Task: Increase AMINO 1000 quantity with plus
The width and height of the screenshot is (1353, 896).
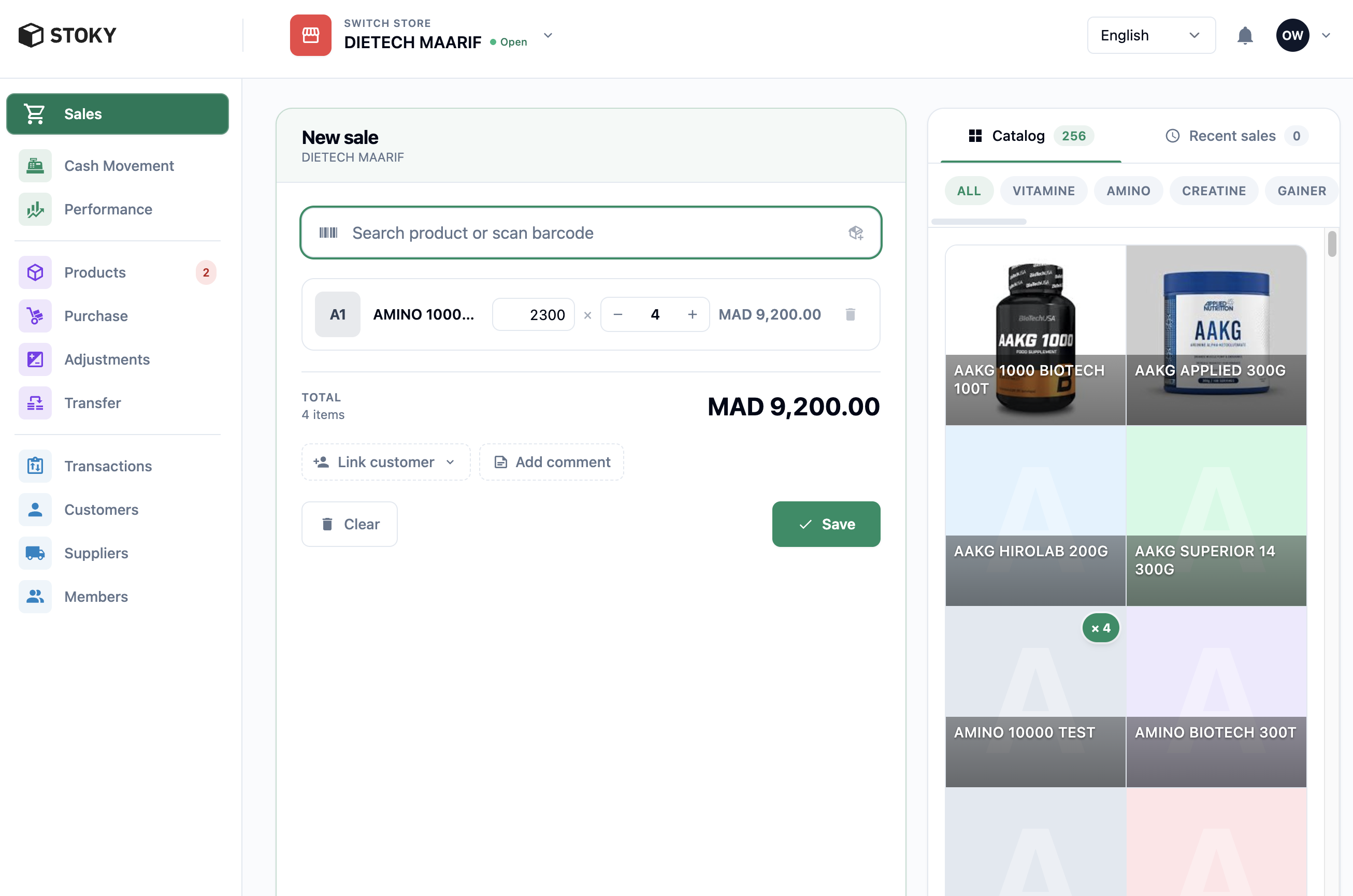Action: (692, 314)
